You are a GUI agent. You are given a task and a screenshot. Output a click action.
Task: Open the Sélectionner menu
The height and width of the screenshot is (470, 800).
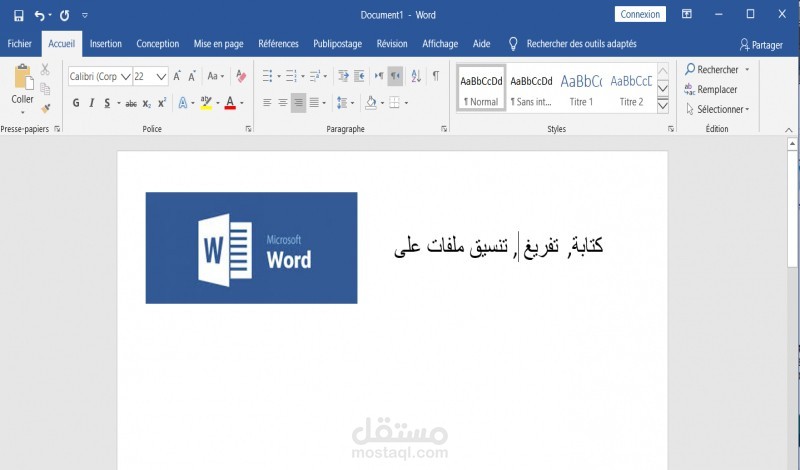[717, 109]
